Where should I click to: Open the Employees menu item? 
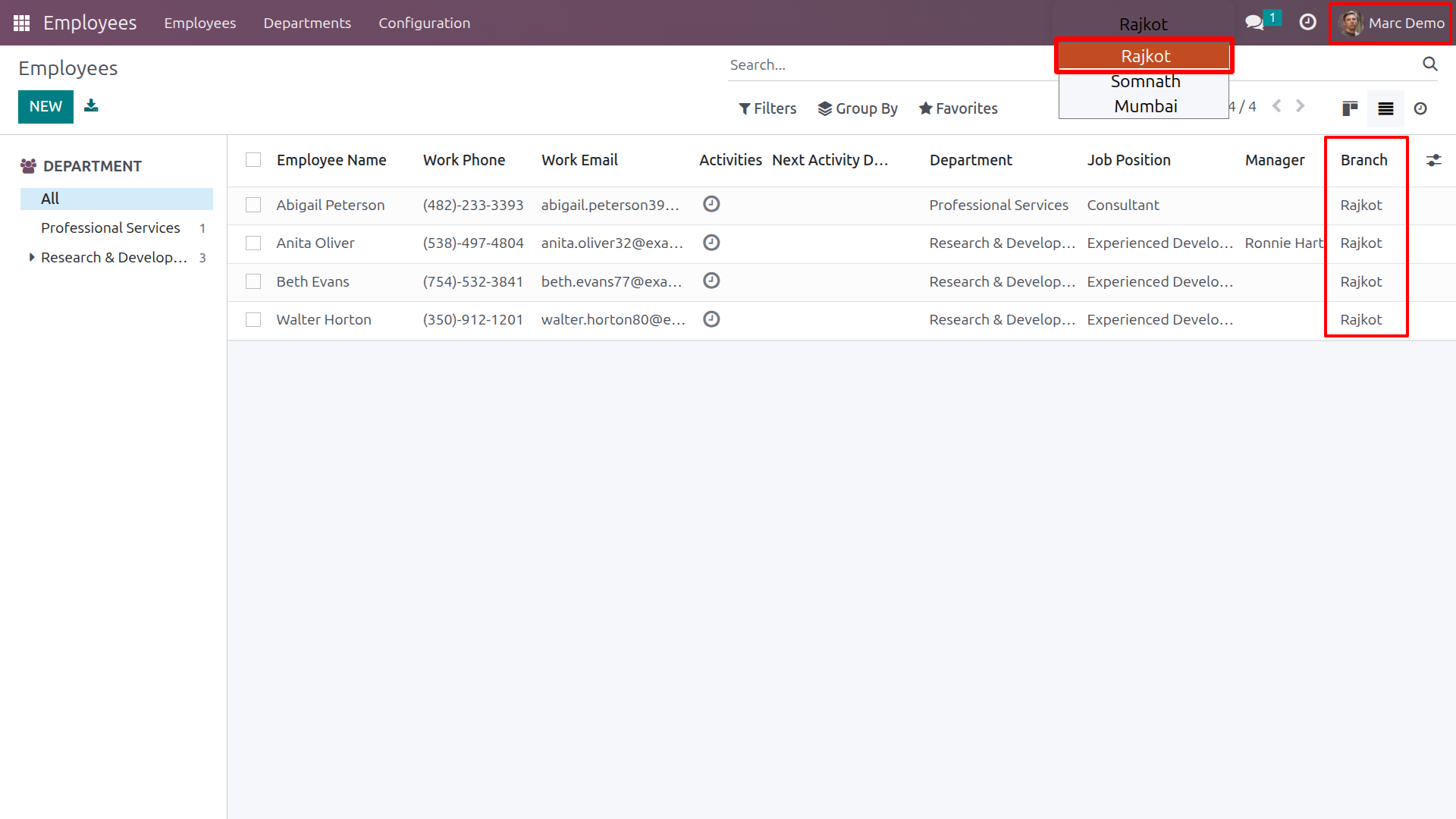click(200, 23)
